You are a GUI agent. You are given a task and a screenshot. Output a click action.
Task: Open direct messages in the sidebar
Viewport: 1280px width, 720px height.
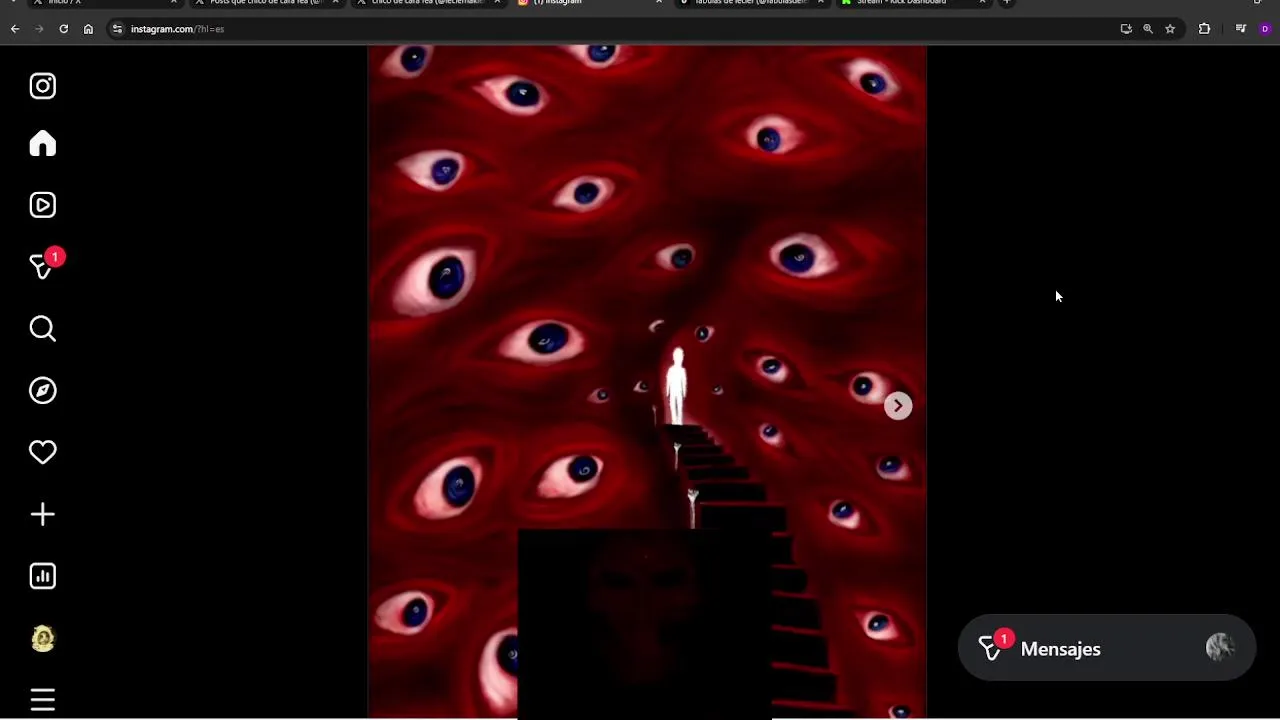tap(43, 266)
